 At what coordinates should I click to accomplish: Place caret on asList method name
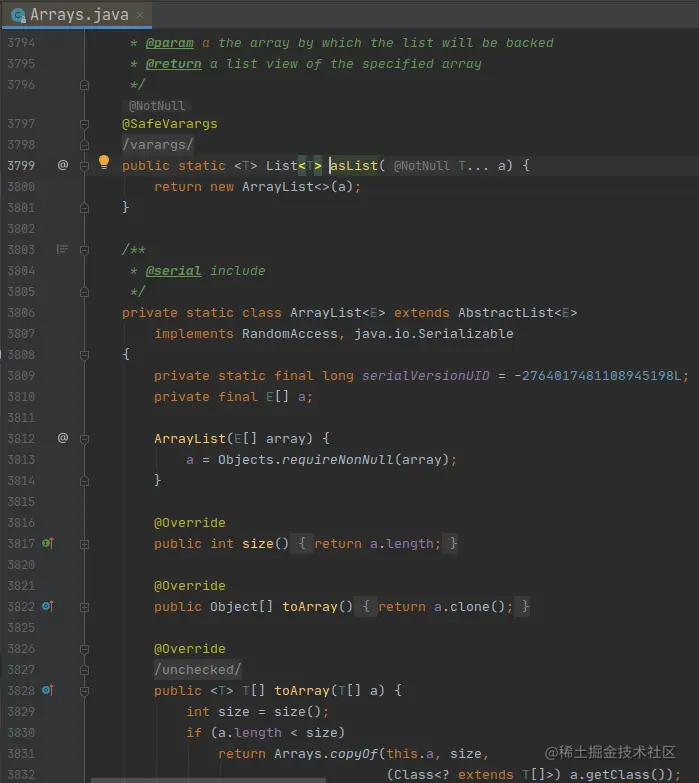(x=354, y=165)
